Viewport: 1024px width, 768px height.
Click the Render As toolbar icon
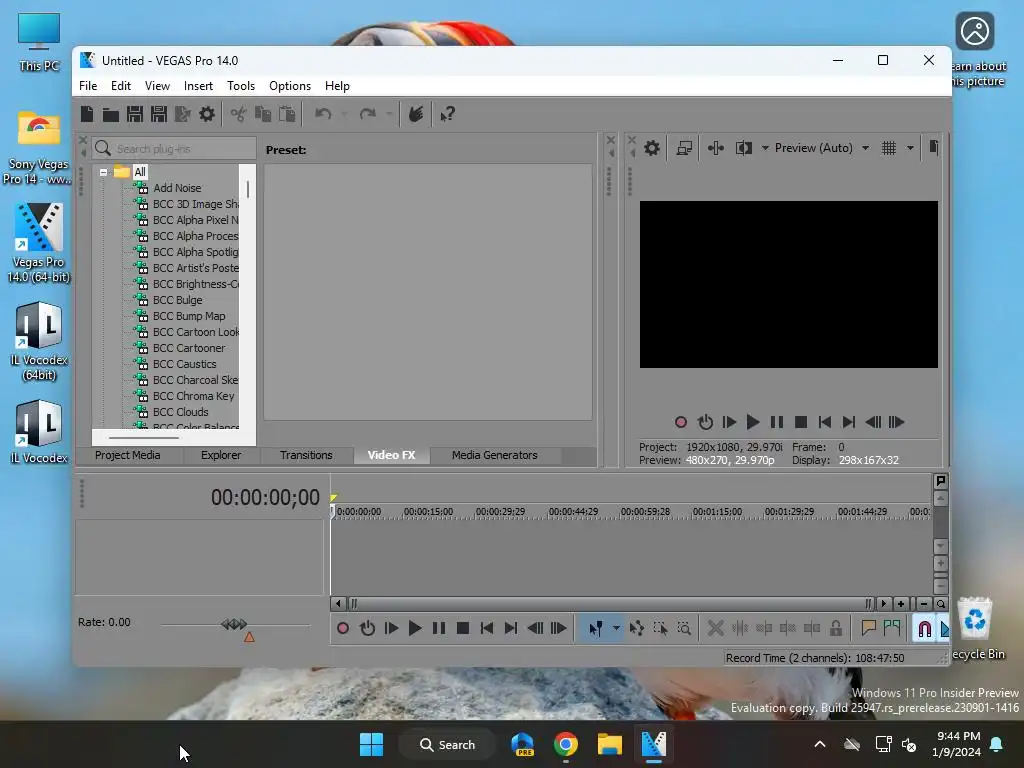(x=183, y=114)
